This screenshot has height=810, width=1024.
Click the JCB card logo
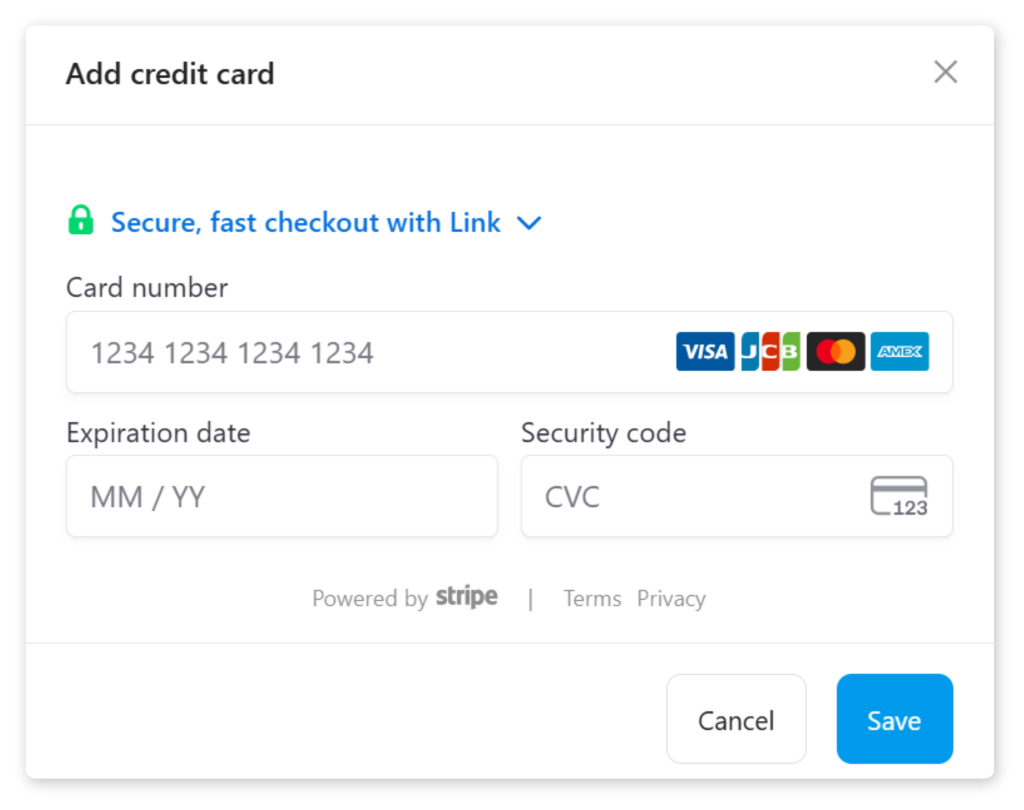(770, 352)
